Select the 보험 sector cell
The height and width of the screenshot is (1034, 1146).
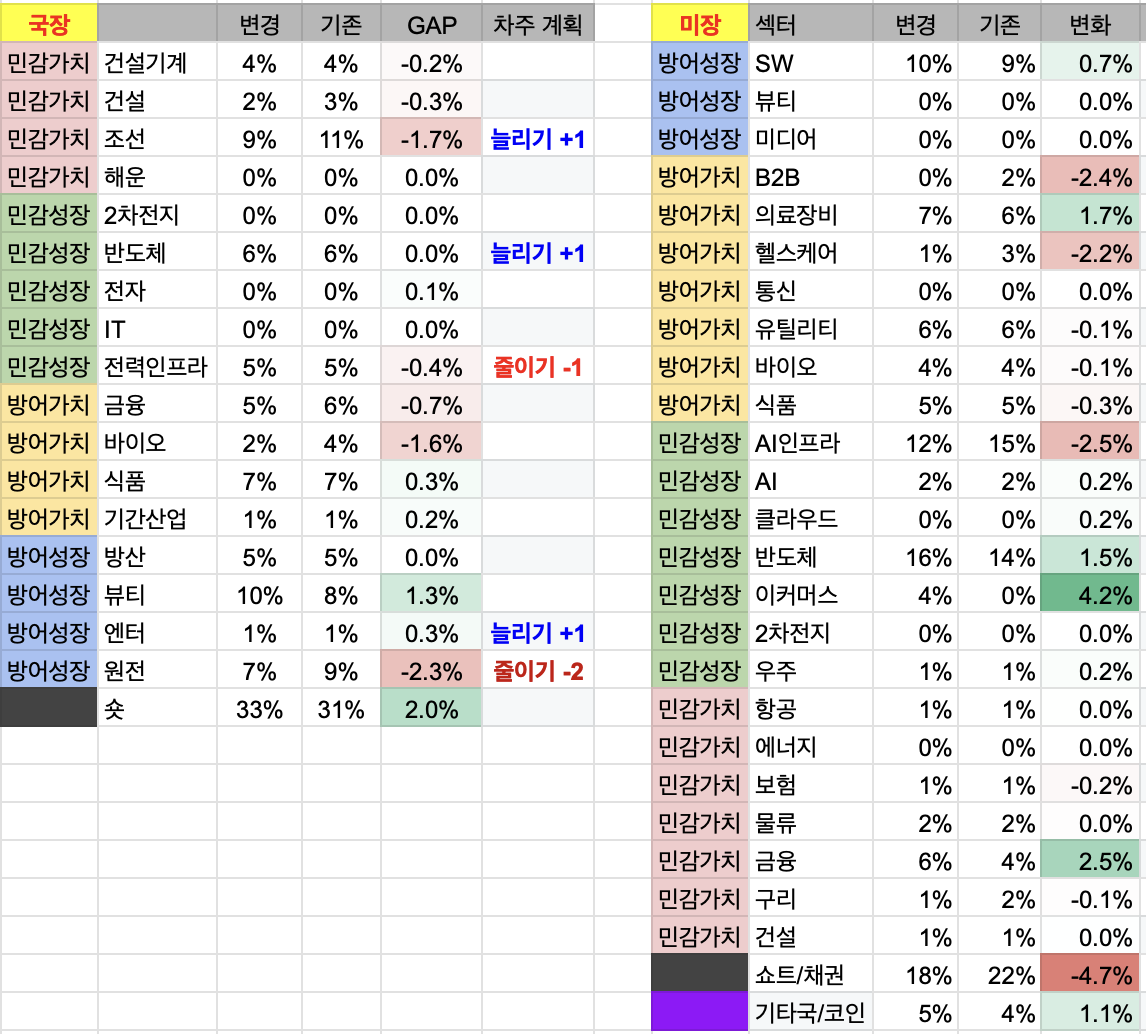[810, 784]
